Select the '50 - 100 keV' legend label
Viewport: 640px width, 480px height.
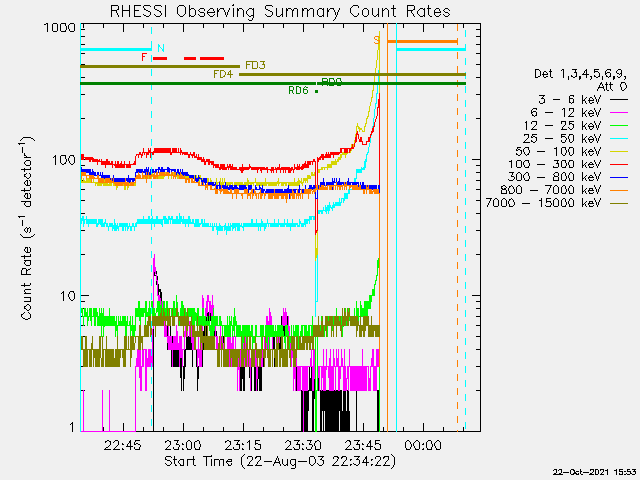pos(558,151)
